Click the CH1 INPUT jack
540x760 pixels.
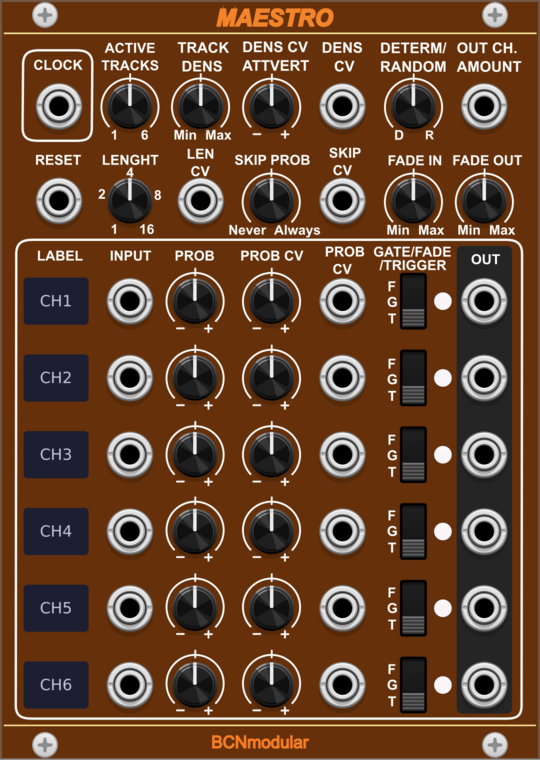(x=130, y=301)
